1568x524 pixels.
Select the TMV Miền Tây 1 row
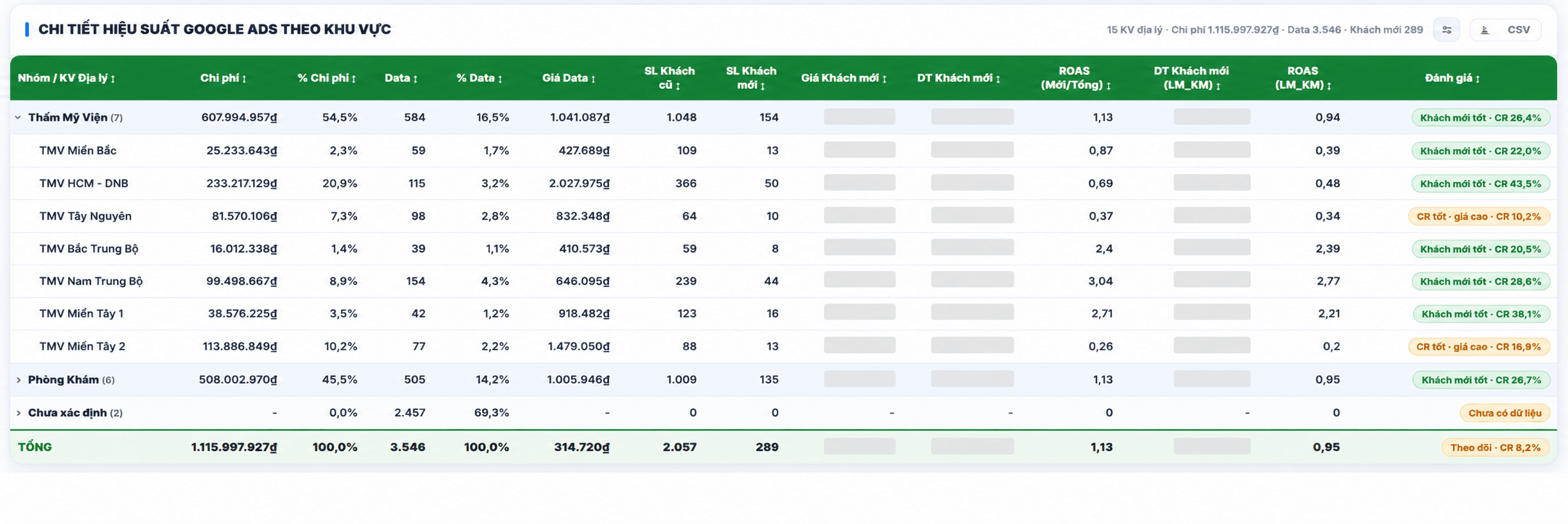click(x=783, y=314)
